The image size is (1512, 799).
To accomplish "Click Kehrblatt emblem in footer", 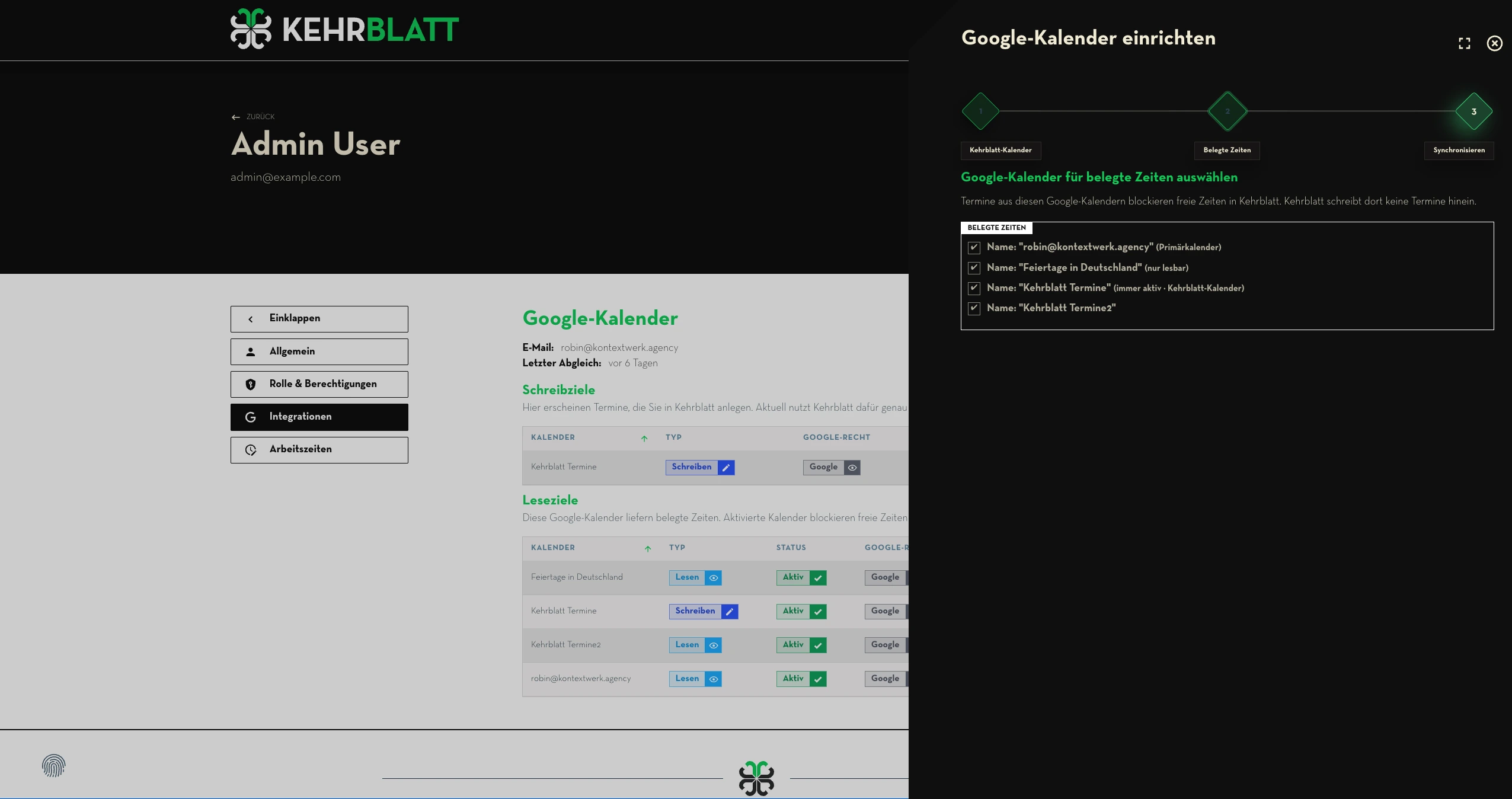I will [x=756, y=778].
